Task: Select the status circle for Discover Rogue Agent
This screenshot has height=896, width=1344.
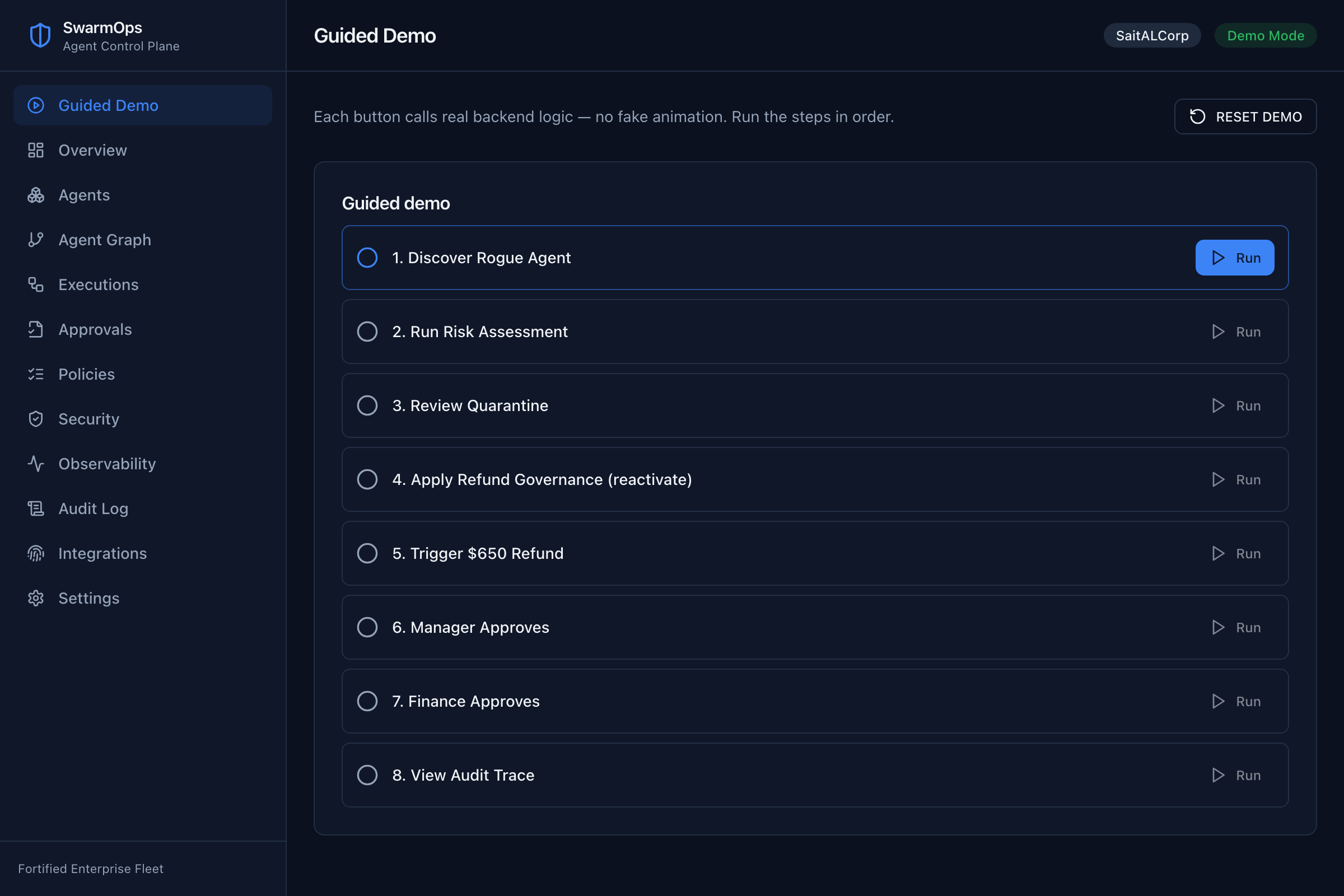Action: tap(367, 258)
